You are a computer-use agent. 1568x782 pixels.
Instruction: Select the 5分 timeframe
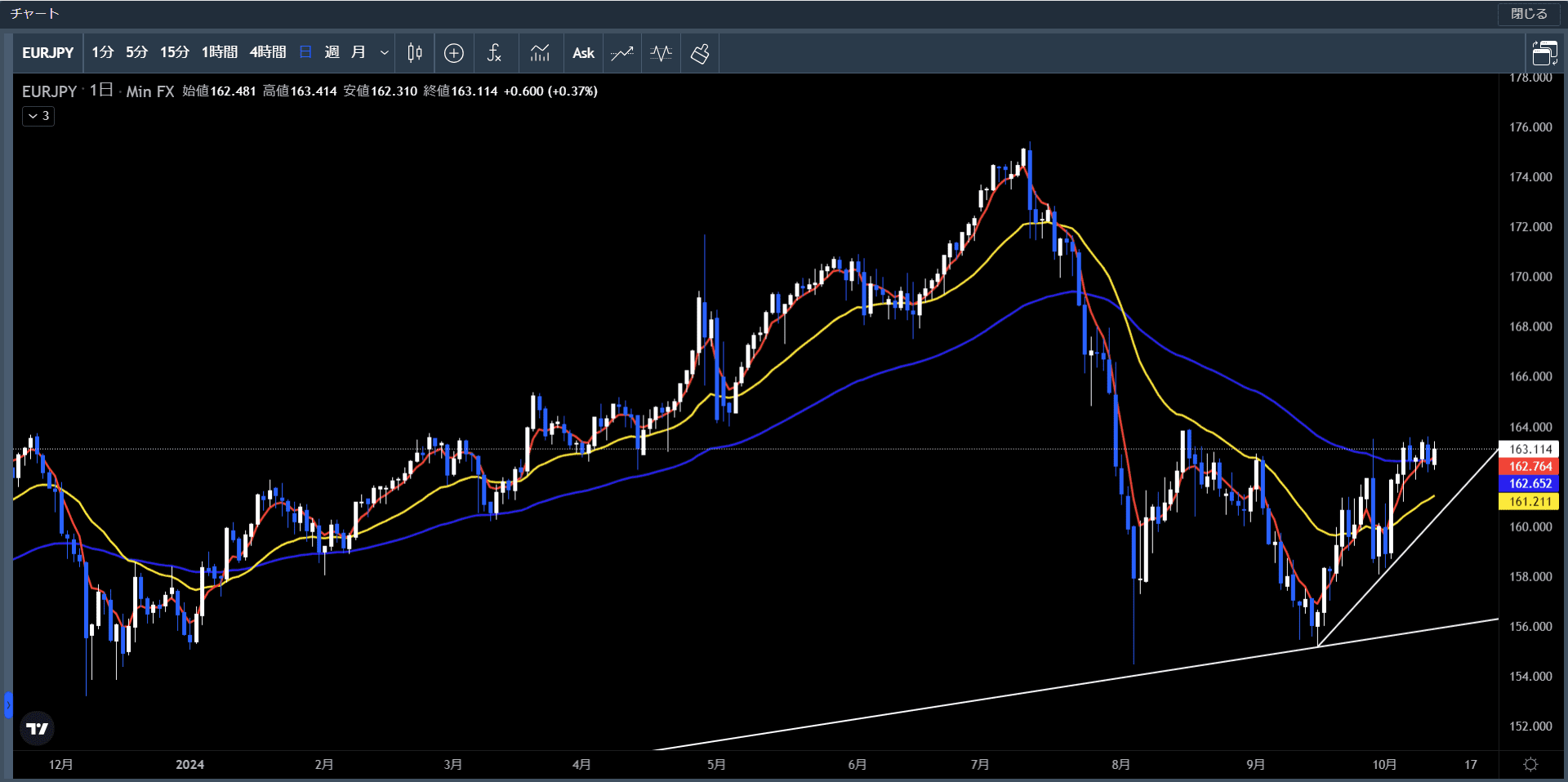point(136,53)
